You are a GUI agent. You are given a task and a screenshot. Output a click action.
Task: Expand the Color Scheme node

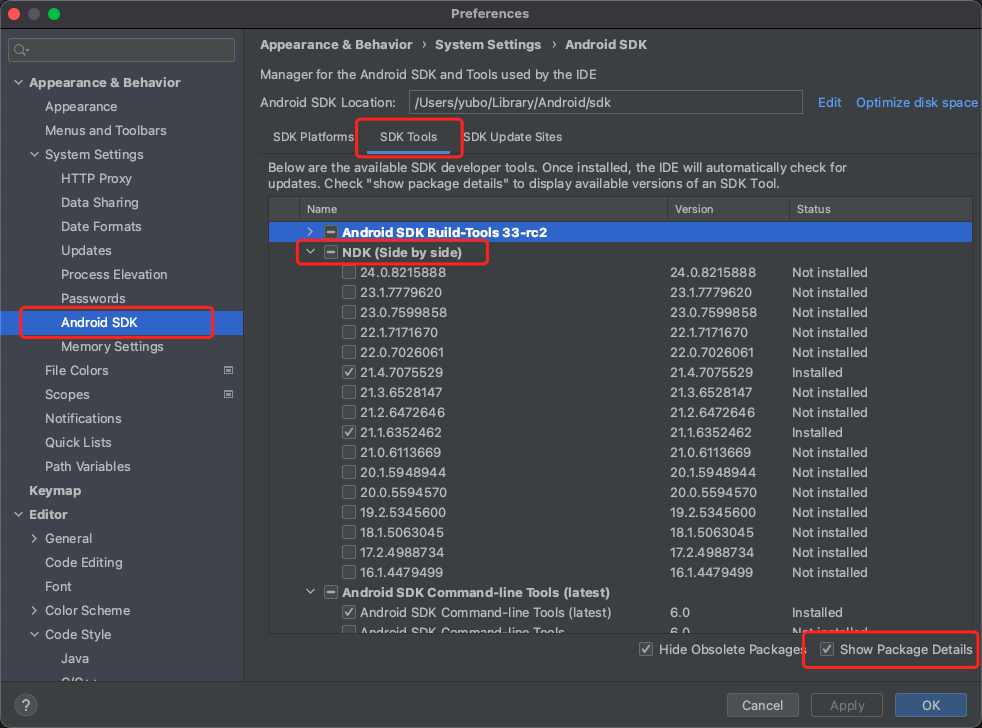pos(34,610)
